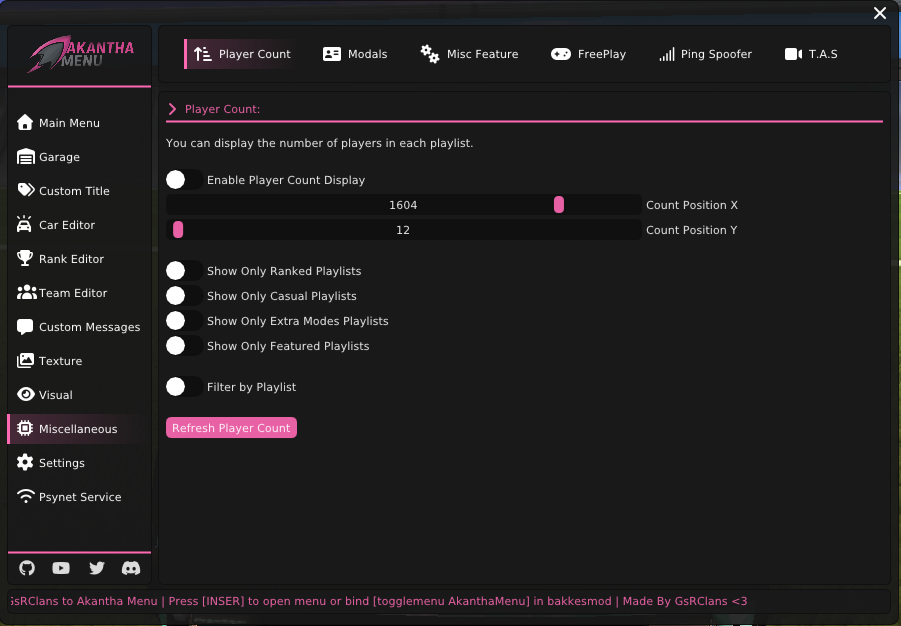Click the Visual eye icon
This screenshot has height=626, width=901.
(26, 395)
